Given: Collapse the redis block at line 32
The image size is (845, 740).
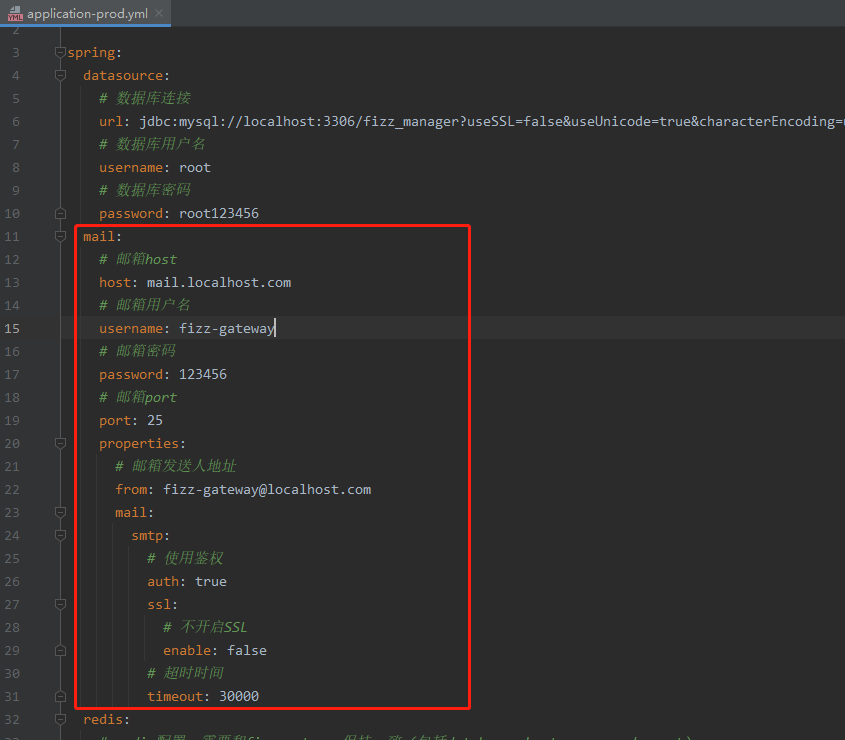Looking at the screenshot, I should 60,720.
